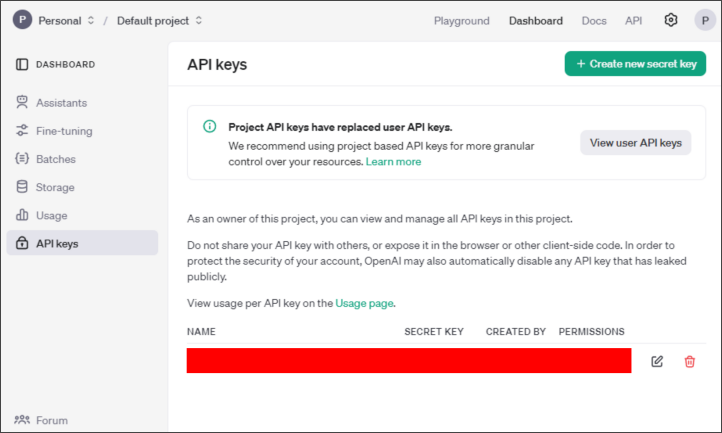Click the Batches braces icon
The width and height of the screenshot is (722, 433).
pos(22,158)
